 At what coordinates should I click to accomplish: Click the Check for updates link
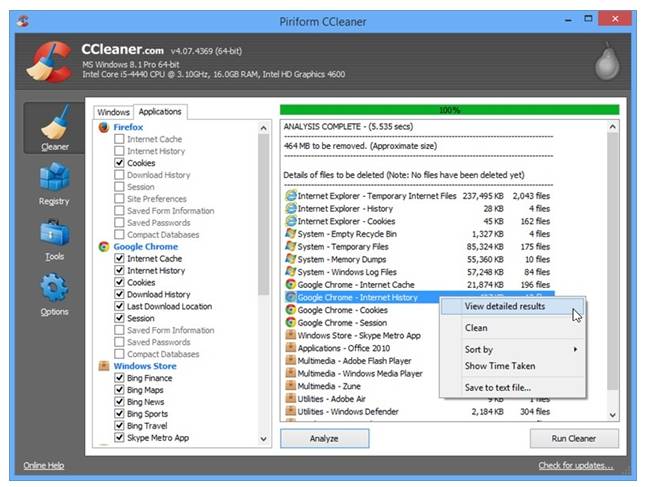tap(576, 466)
